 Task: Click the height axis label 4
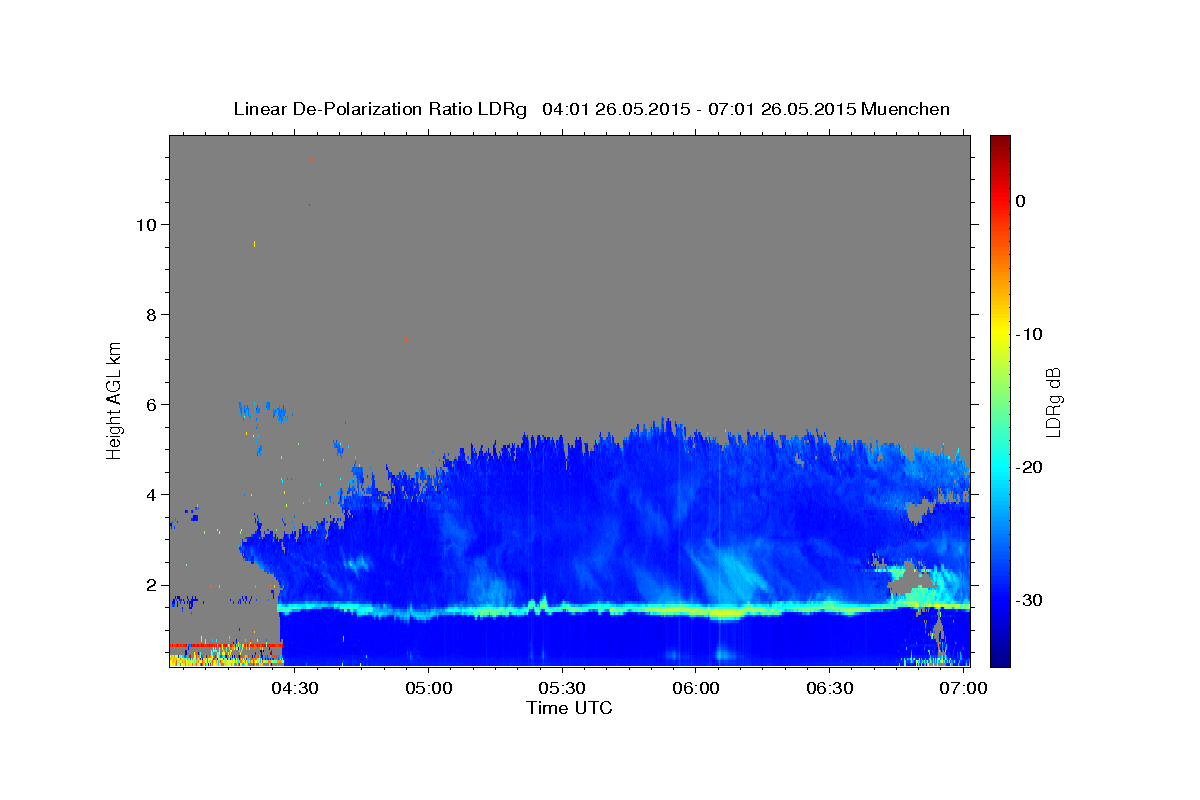(150, 494)
